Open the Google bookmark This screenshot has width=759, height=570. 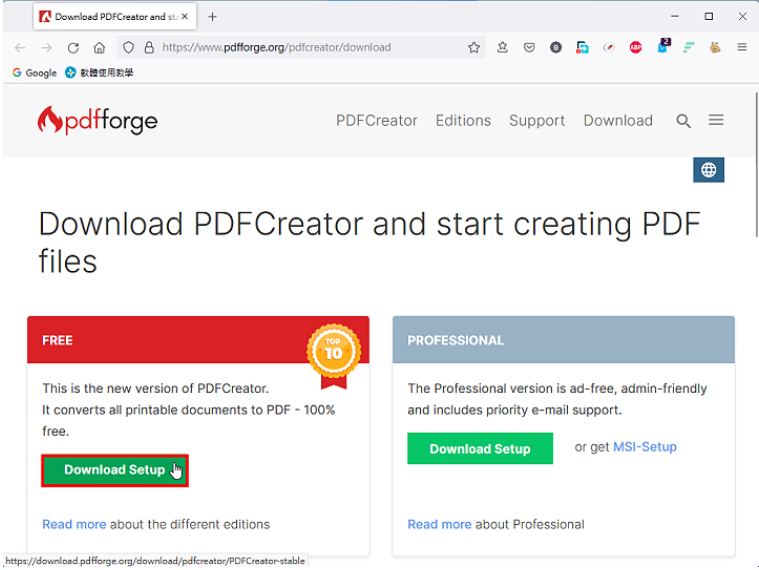point(34,73)
